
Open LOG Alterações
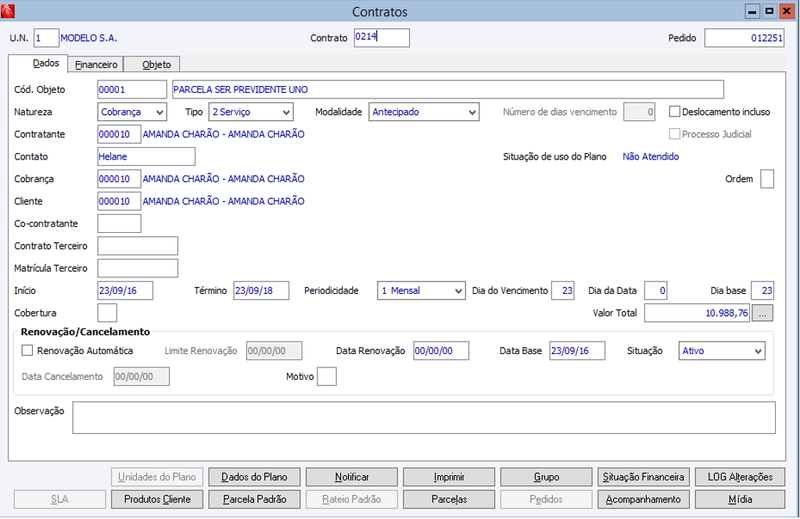click(740, 477)
